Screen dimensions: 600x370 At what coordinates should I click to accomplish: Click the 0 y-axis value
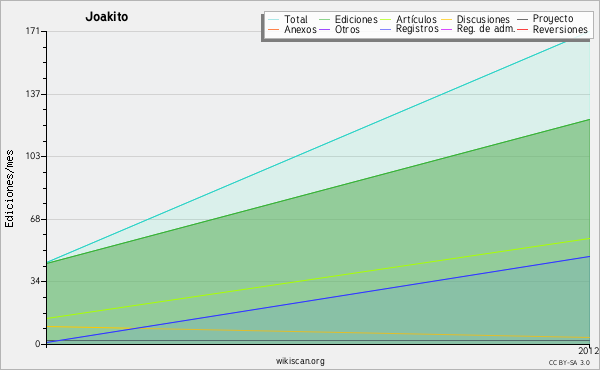[x=38, y=344]
